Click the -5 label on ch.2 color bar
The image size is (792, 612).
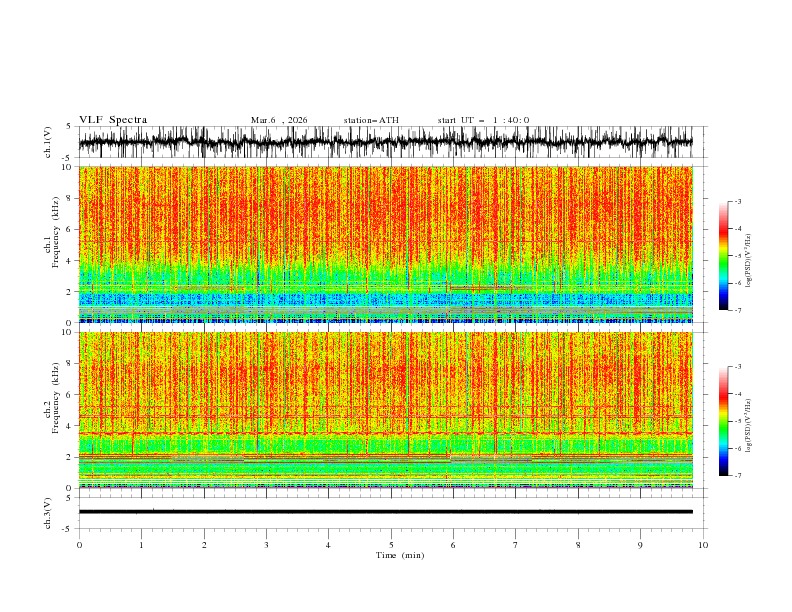738,421
